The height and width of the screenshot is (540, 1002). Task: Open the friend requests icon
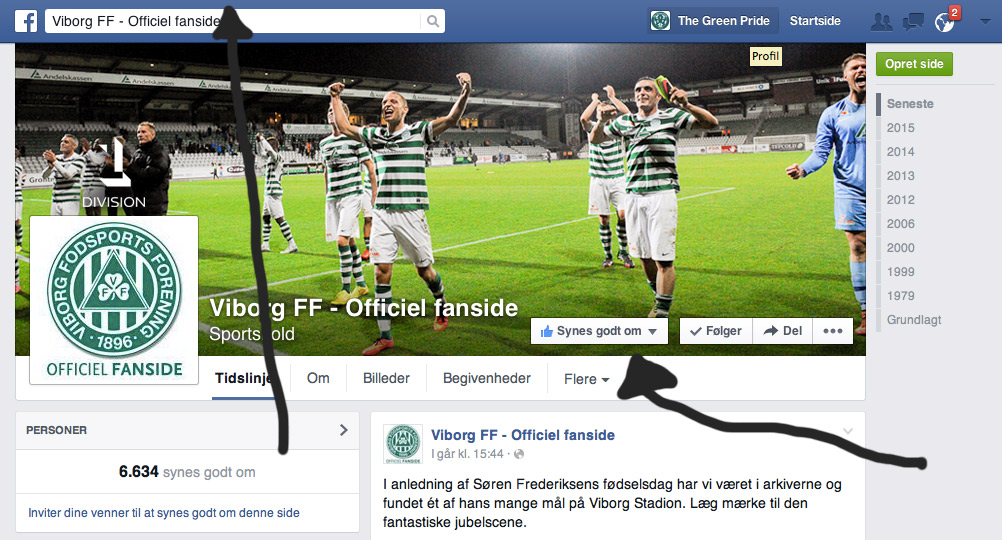pyautogui.click(x=882, y=22)
